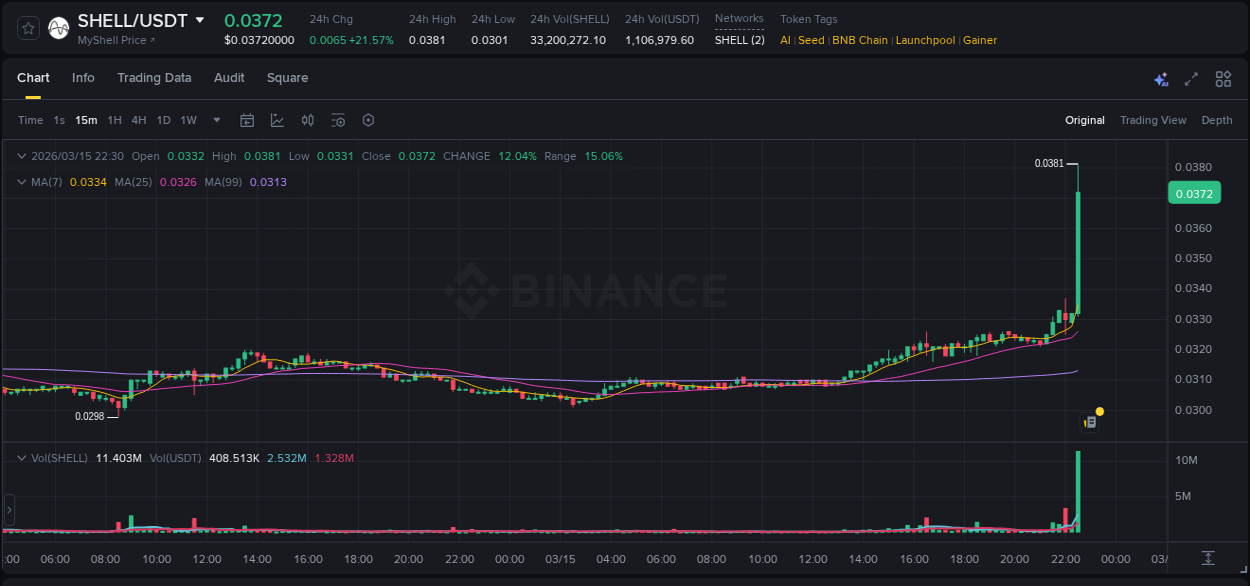Click the fullscreen expand chart icon
Screen dimensions: 1250x586
point(1191,78)
